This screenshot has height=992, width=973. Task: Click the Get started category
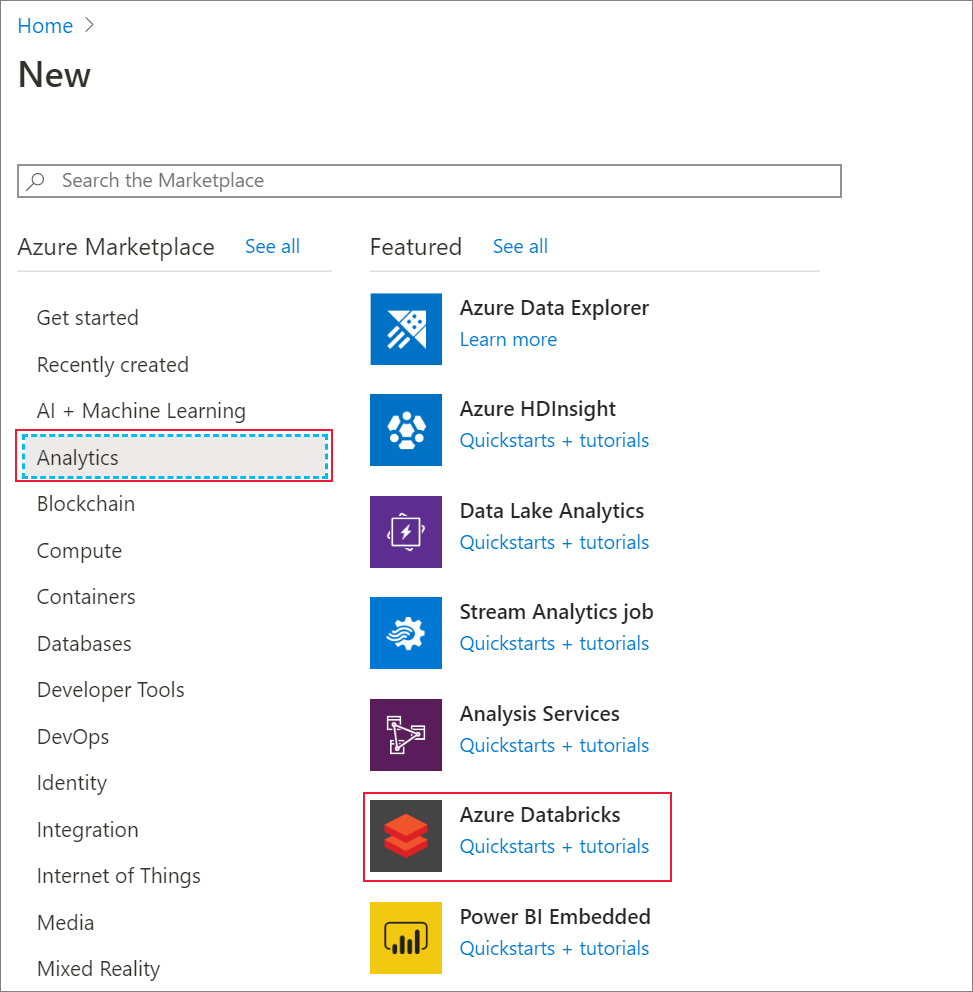tap(88, 318)
